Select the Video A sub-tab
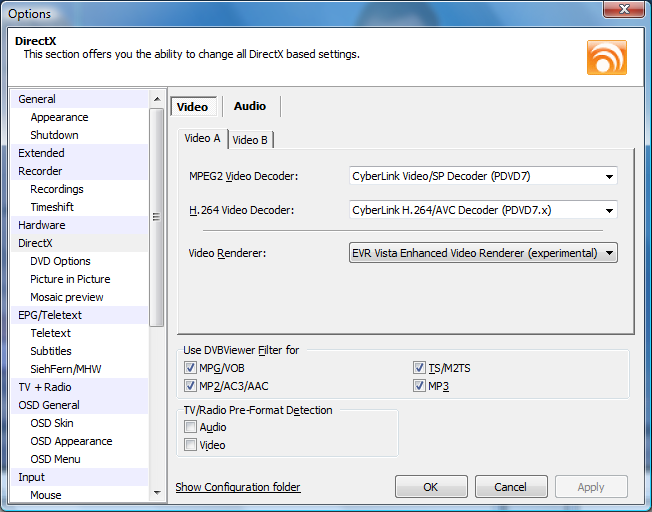Image resolution: width=652 pixels, height=512 pixels. (x=203, y=138)
